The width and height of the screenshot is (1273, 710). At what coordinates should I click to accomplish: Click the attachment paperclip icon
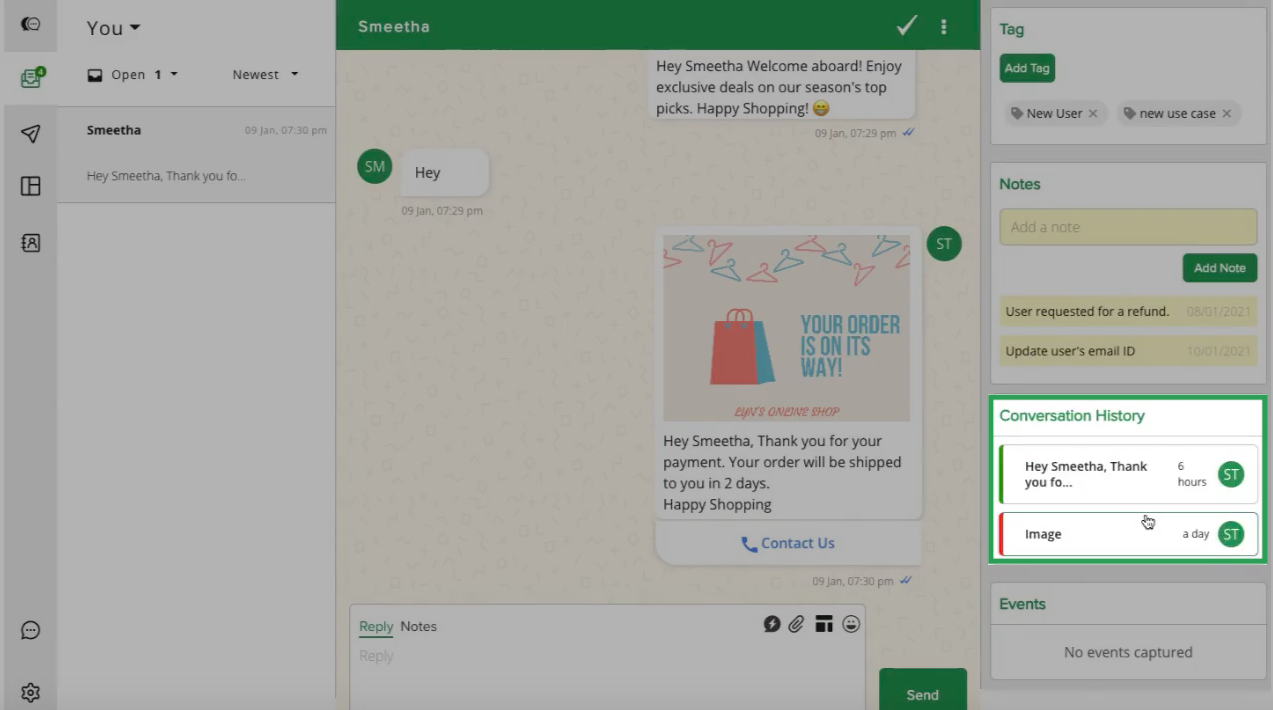pyautogui.click(x=796, y=624)
